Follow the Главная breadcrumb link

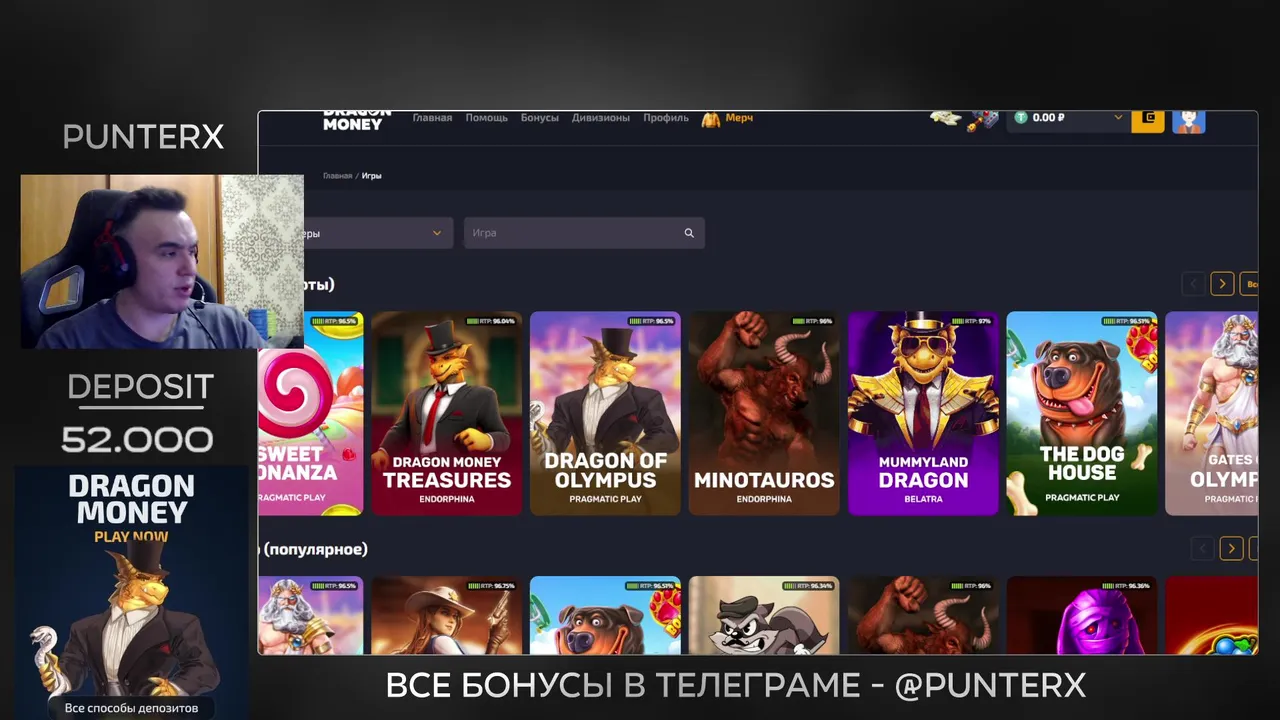tap(337, 176)
